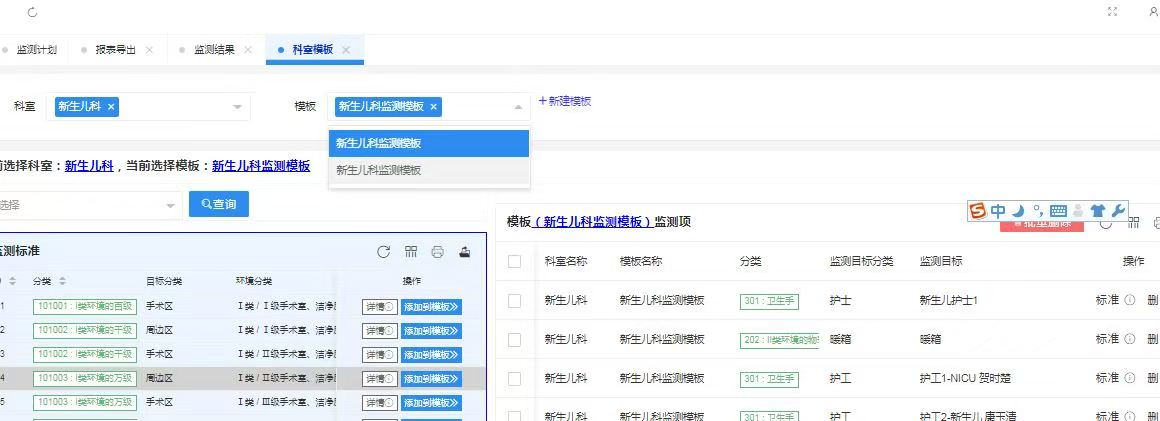The width and height of the screenshot is (1160, 421).
Task: Click the 查询 search button
Action: point(219,204)
